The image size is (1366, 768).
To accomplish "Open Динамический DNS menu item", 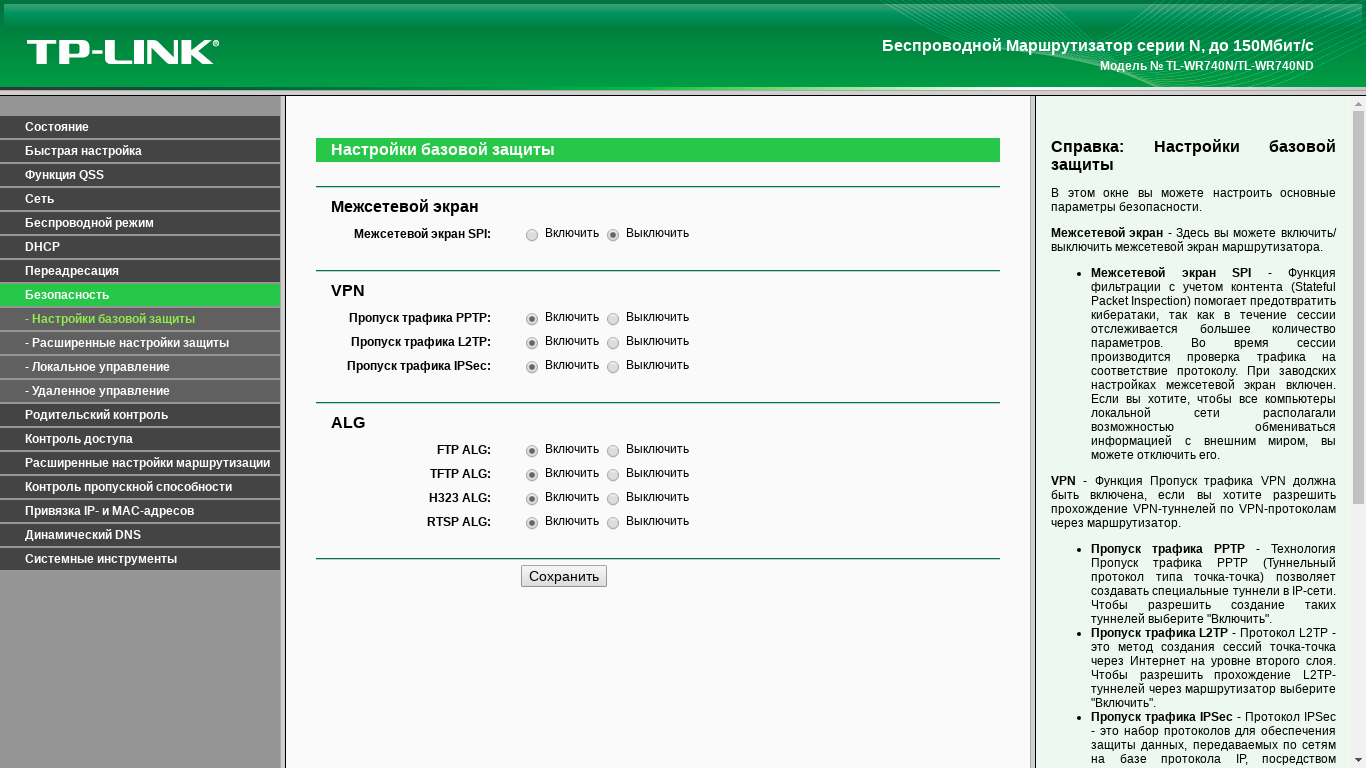I will (140, 535).
